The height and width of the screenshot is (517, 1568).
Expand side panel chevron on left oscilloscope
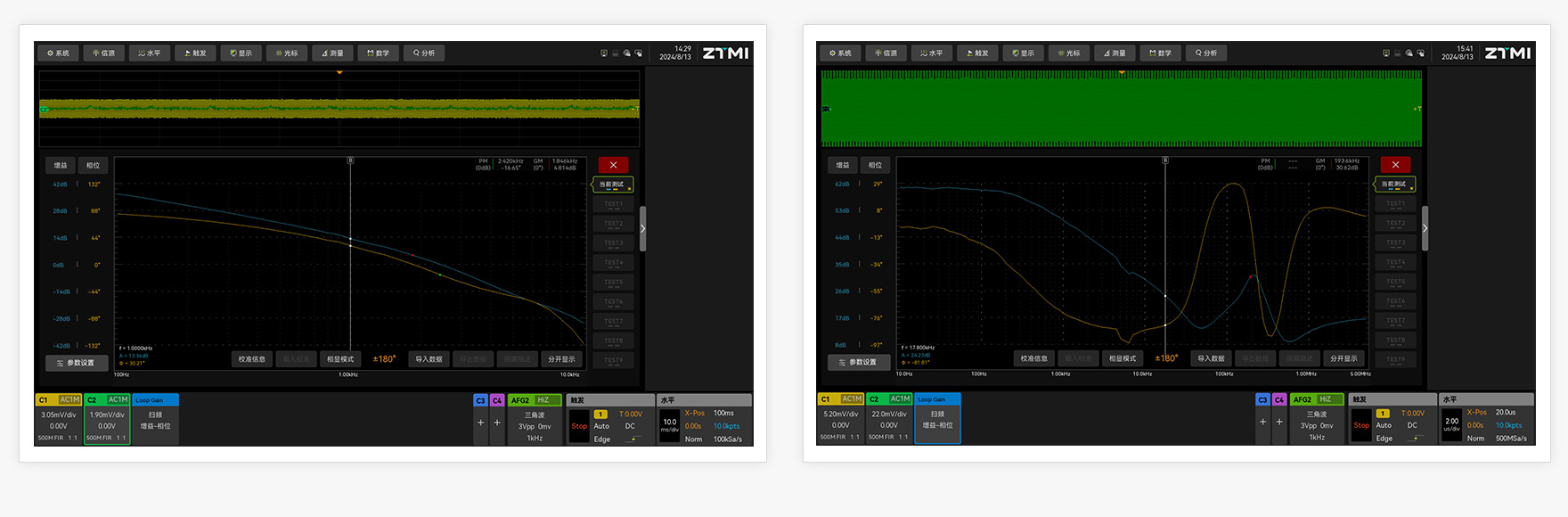[642, 228]
